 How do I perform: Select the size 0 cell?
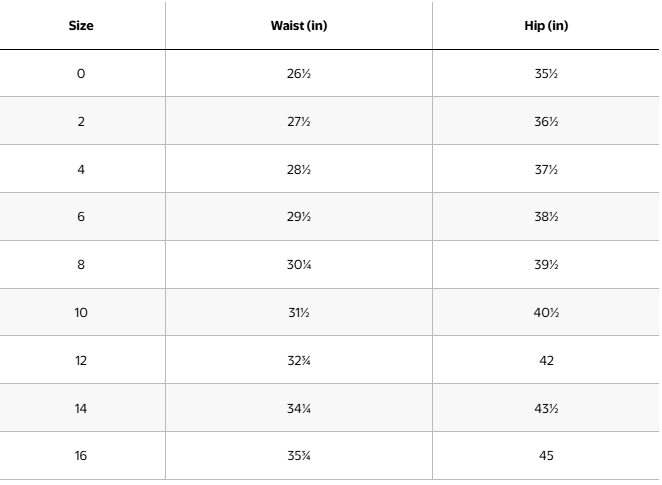pyautogui.click(x=81, y=74)
